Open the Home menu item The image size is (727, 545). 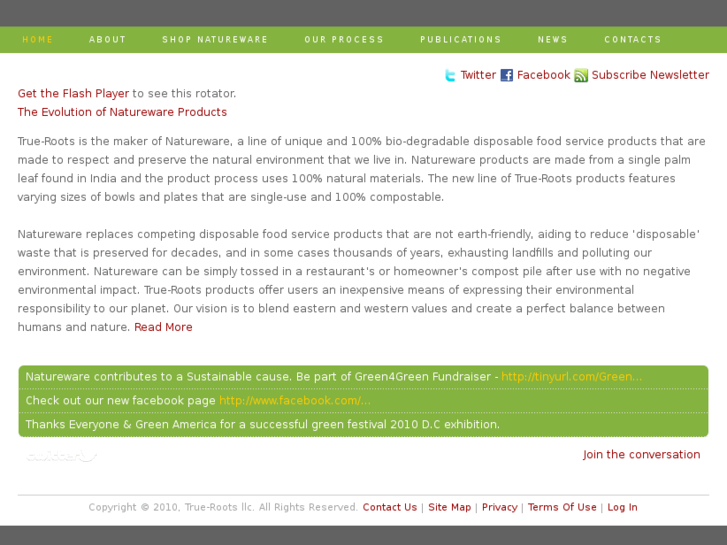click(x=38, y=39)
